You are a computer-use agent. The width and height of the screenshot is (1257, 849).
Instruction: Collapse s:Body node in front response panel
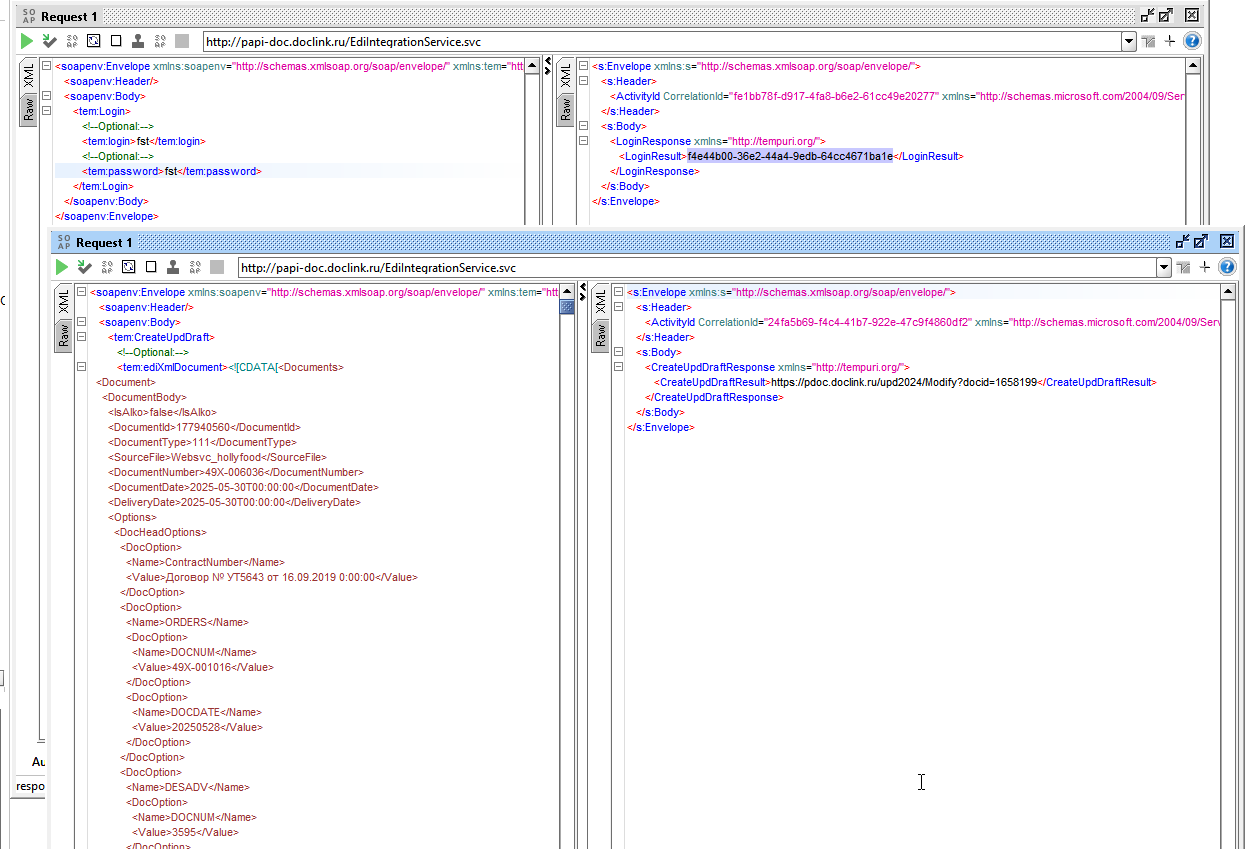tap(618, 352)
